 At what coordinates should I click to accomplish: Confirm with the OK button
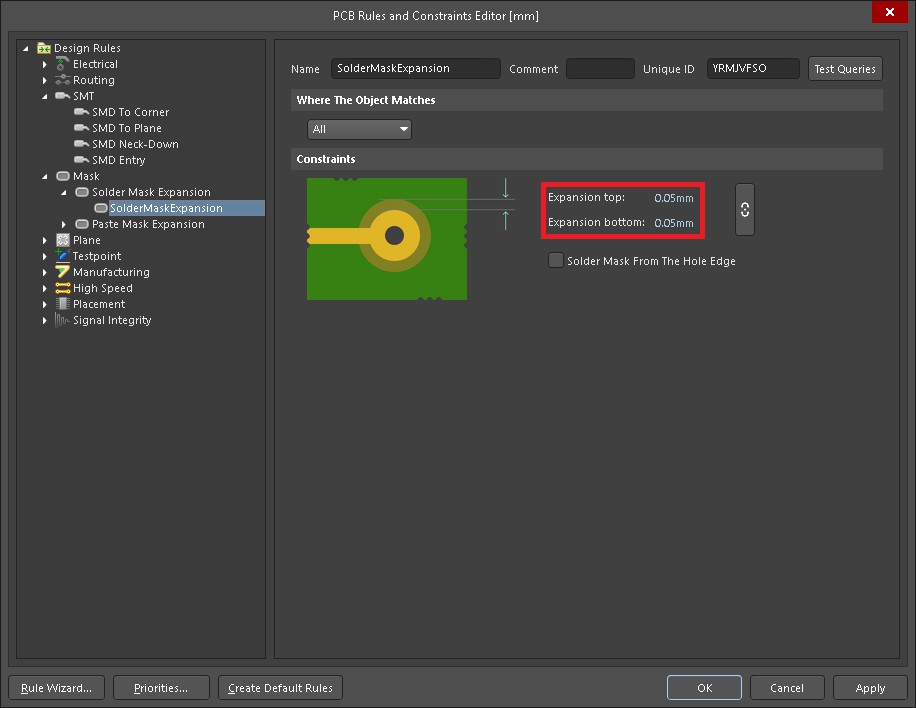tap(704, 688)
